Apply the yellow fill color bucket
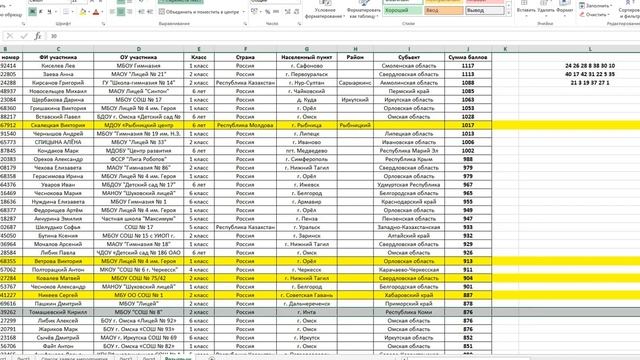The height and width of the screenshot is (360, 640). tap(83, 12)
